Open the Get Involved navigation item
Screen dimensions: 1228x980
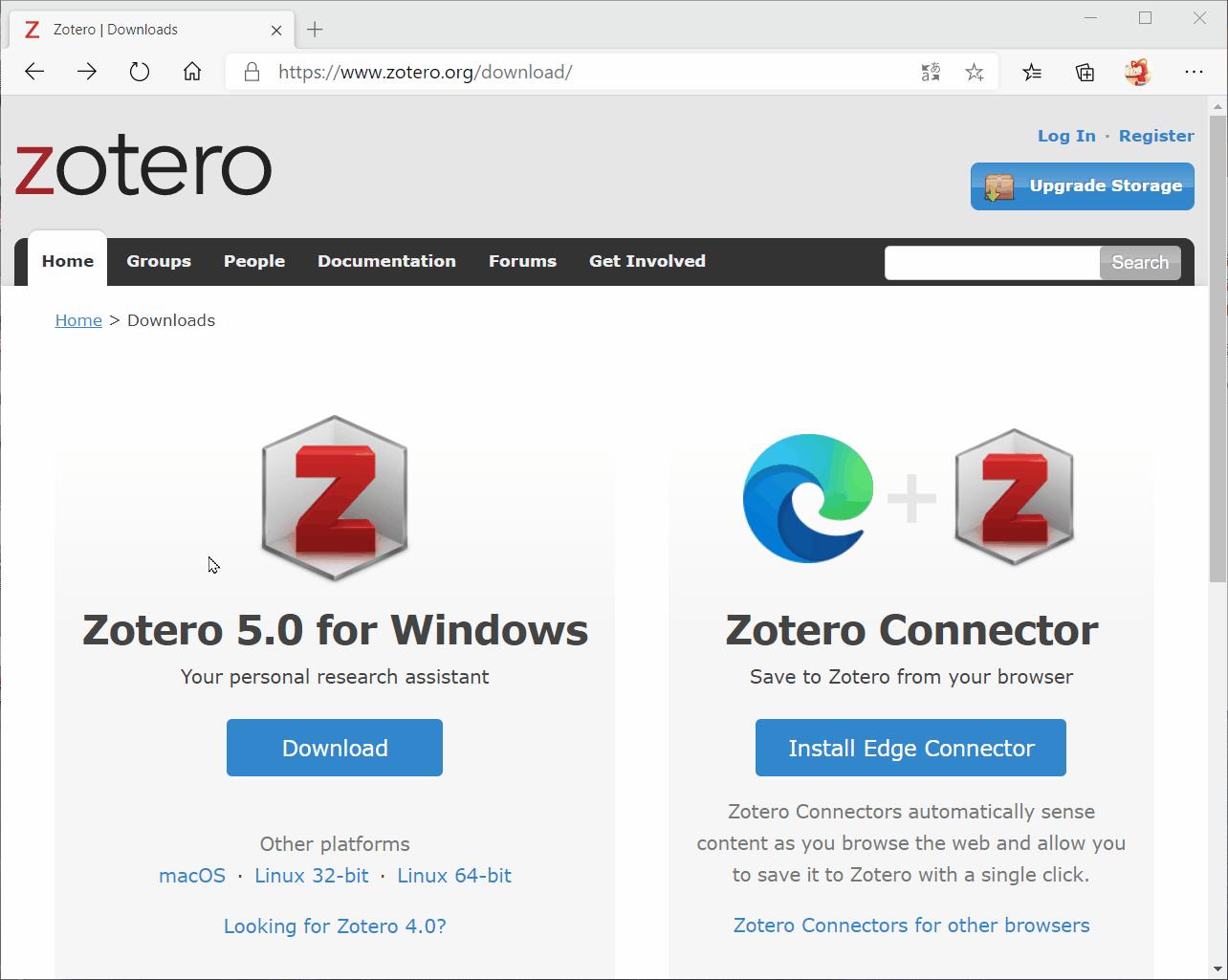[647, 261]
